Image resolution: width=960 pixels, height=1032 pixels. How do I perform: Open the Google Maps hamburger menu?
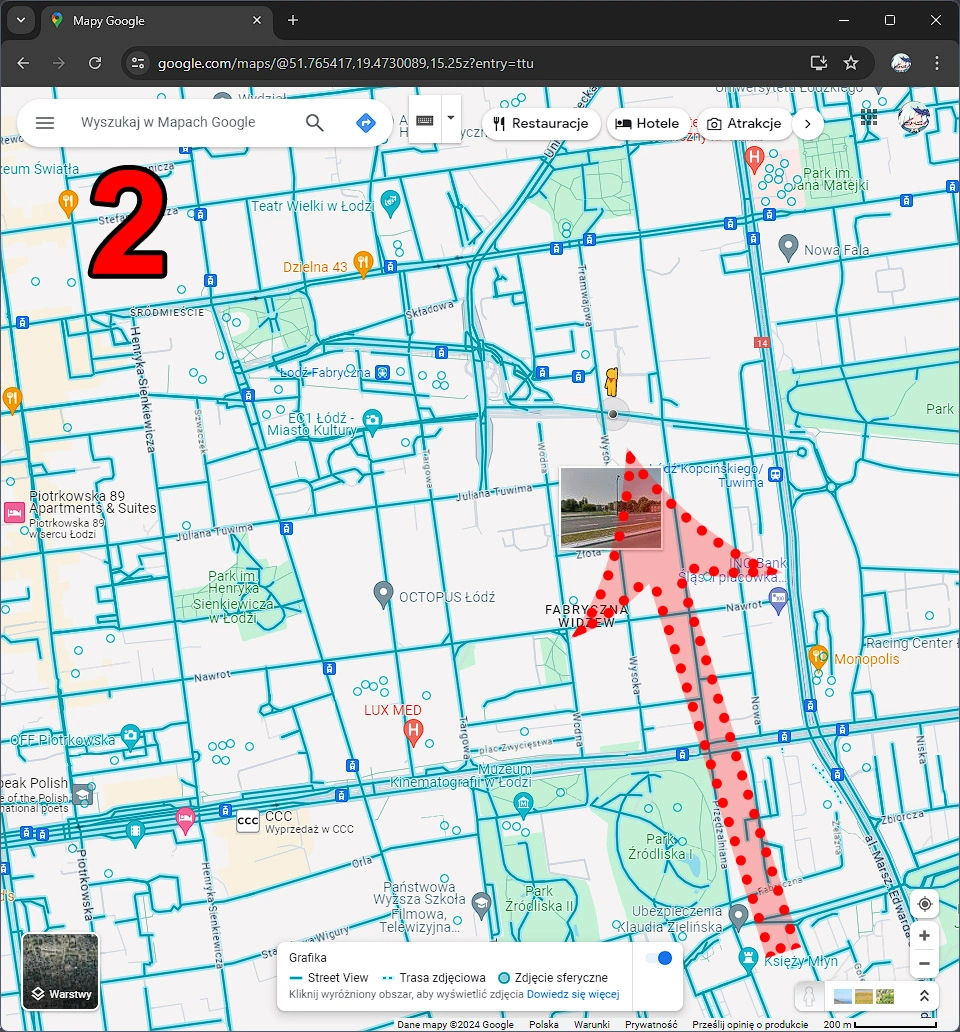(x=45, y=122)
